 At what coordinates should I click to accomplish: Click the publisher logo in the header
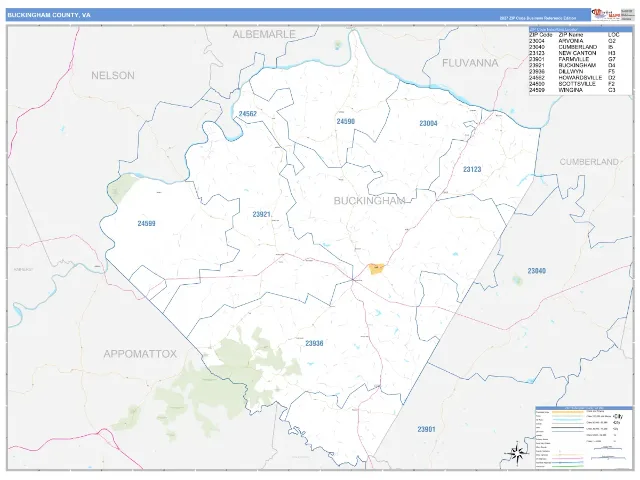point(605,14)
